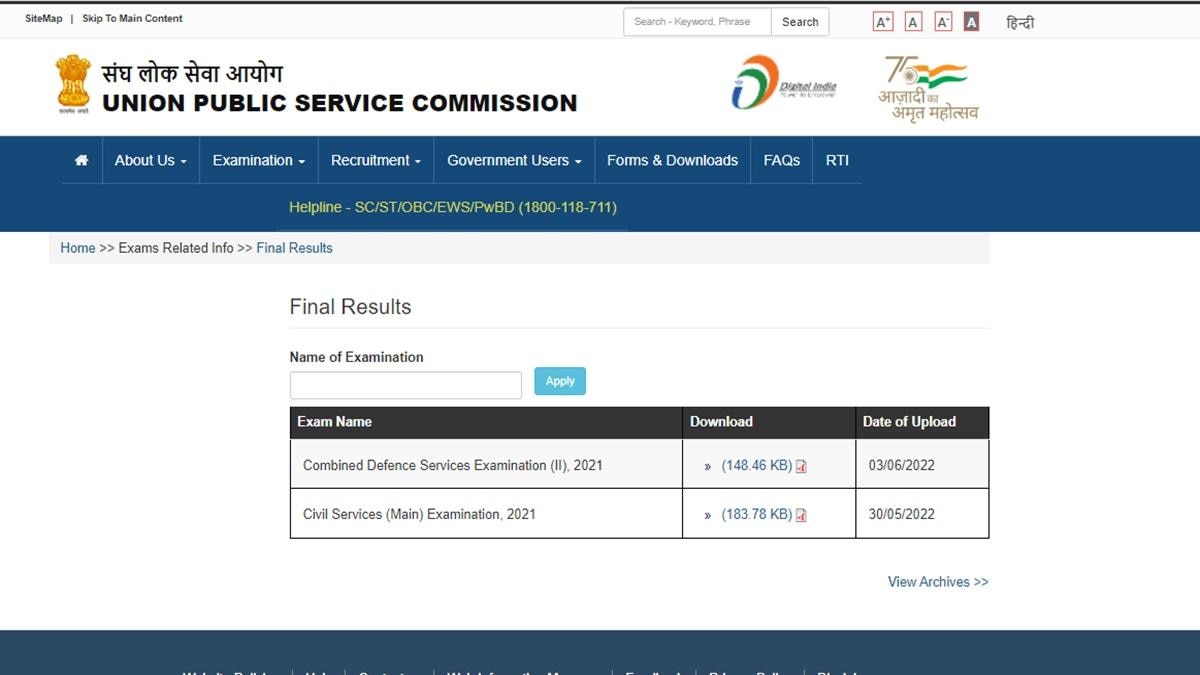Expand the Government Users dropdown

pos(513,160)
